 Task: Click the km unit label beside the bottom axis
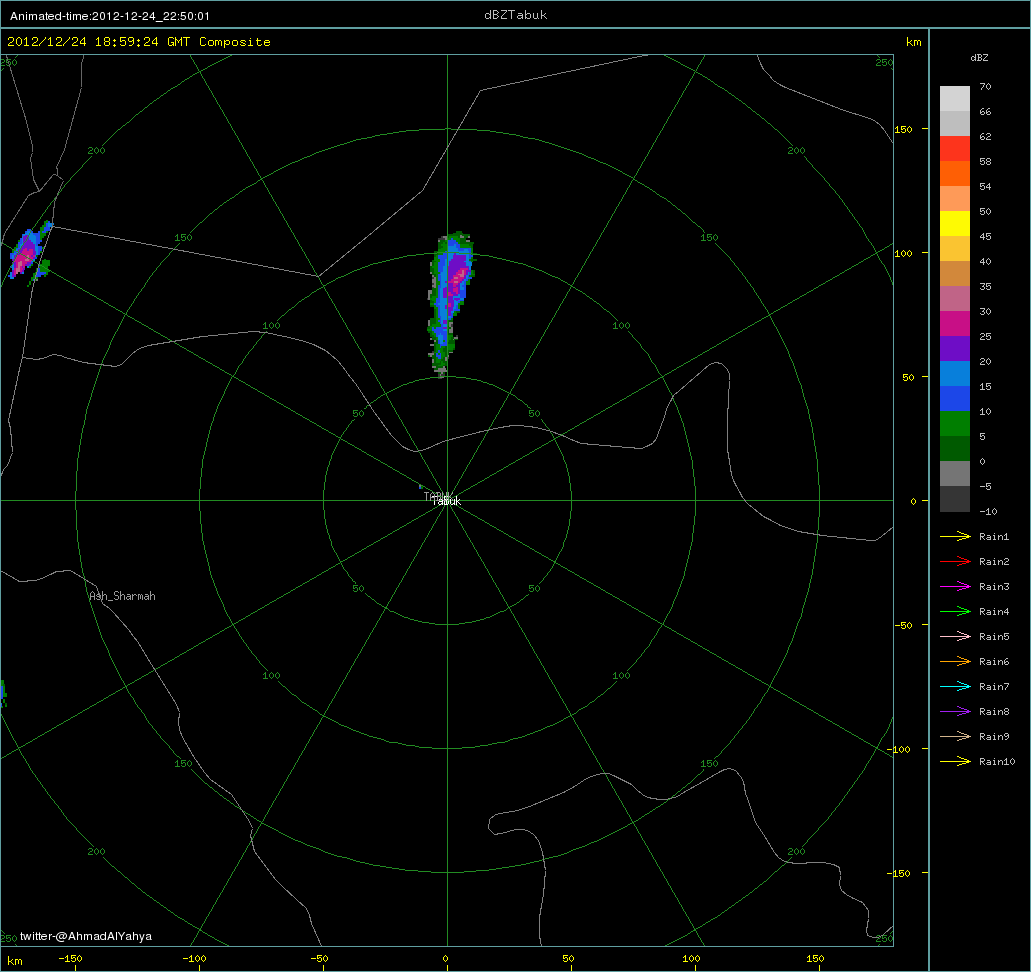14,961
